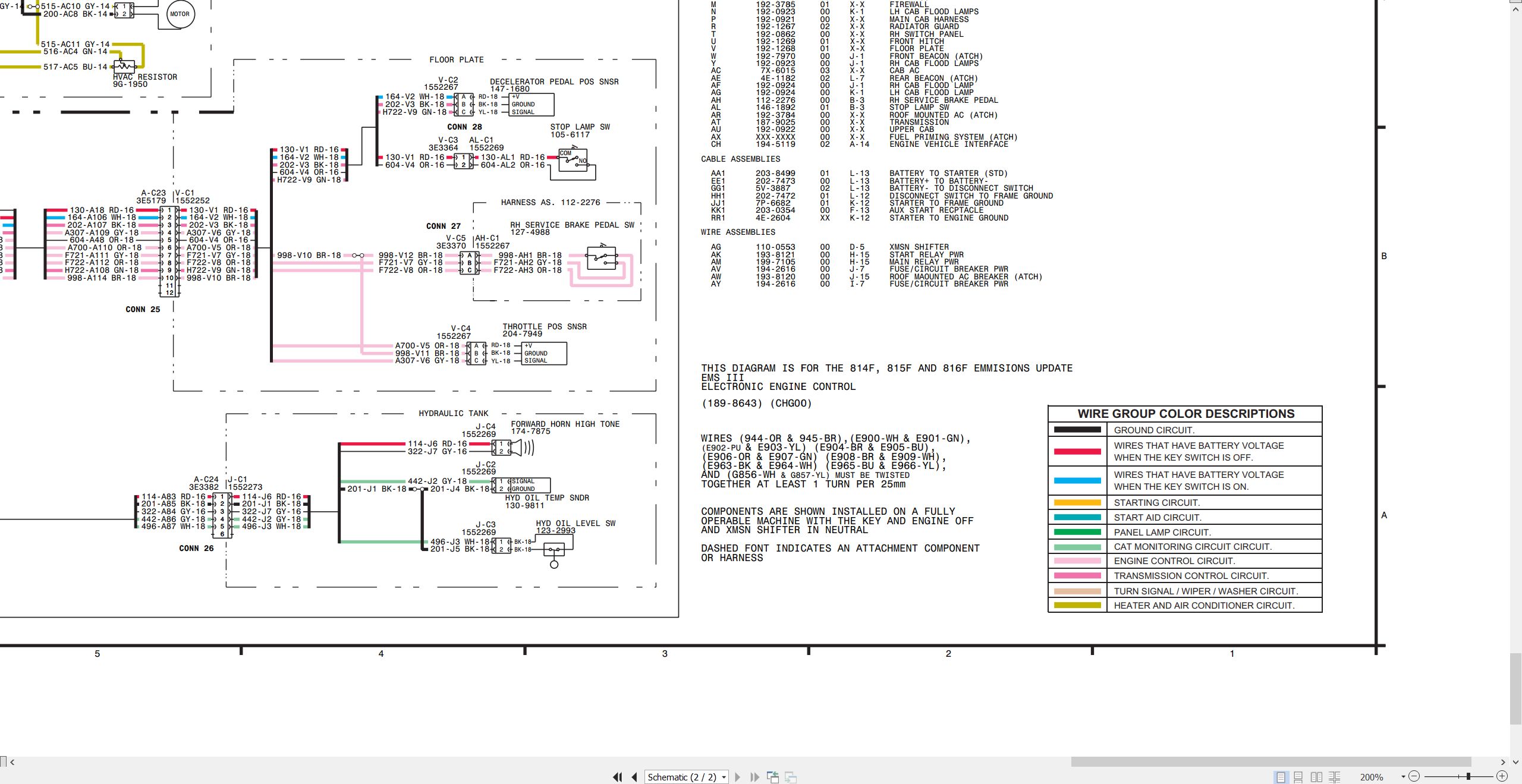Click the horizontal scrollbar thumb
Image resolution: width=1522 pixels, height=784 pixels.
[1271, 762]
